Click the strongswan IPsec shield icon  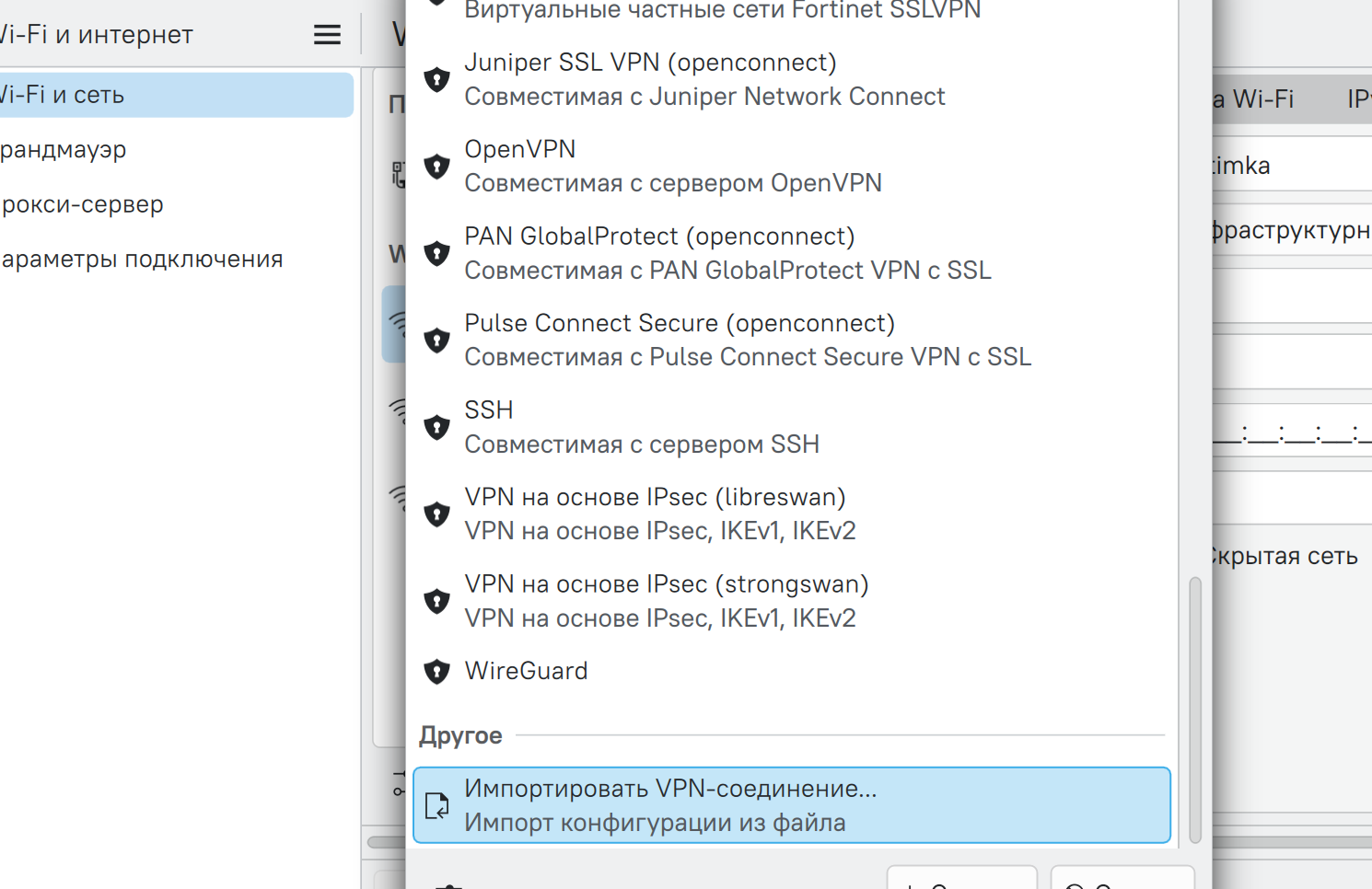436,601
